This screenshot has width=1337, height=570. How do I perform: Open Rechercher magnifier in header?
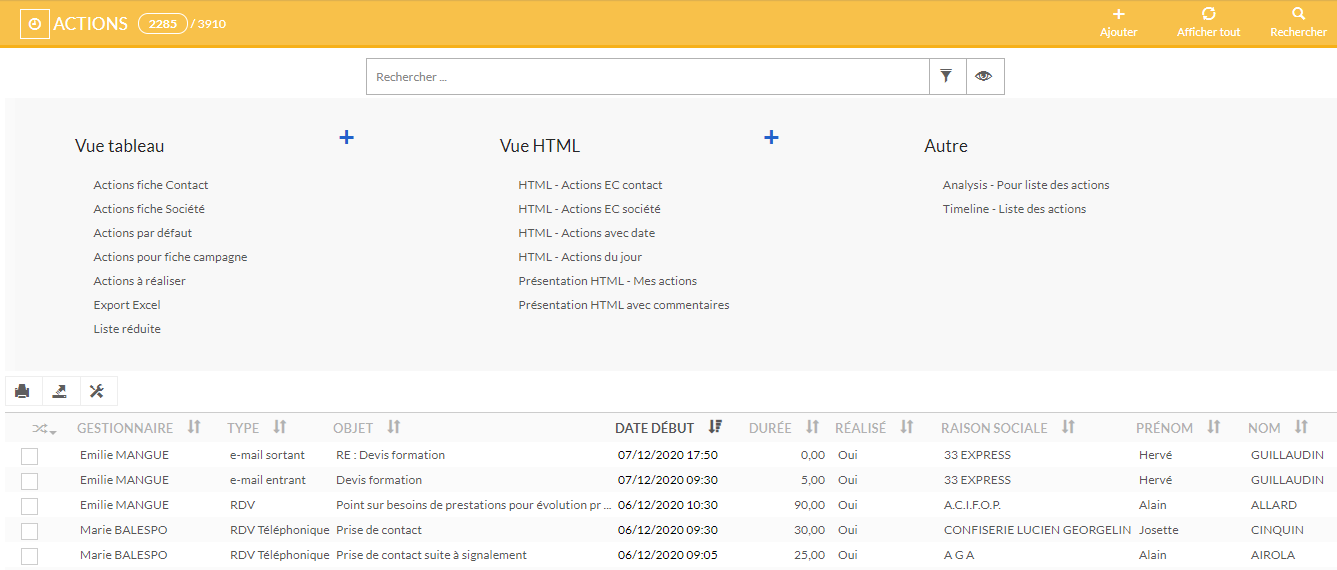pos(1298,14)
